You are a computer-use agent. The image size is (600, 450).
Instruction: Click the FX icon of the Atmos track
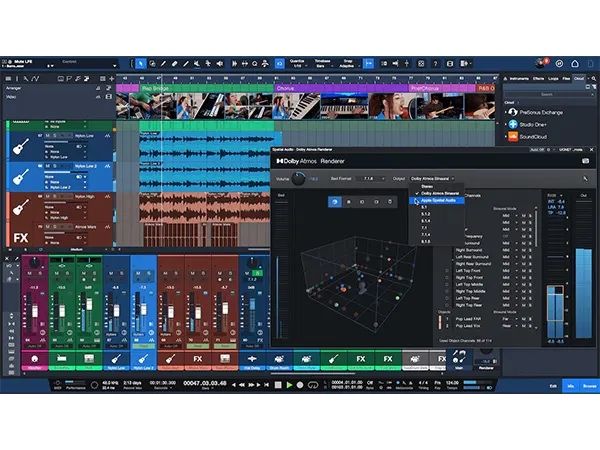[x=21, y=238]
